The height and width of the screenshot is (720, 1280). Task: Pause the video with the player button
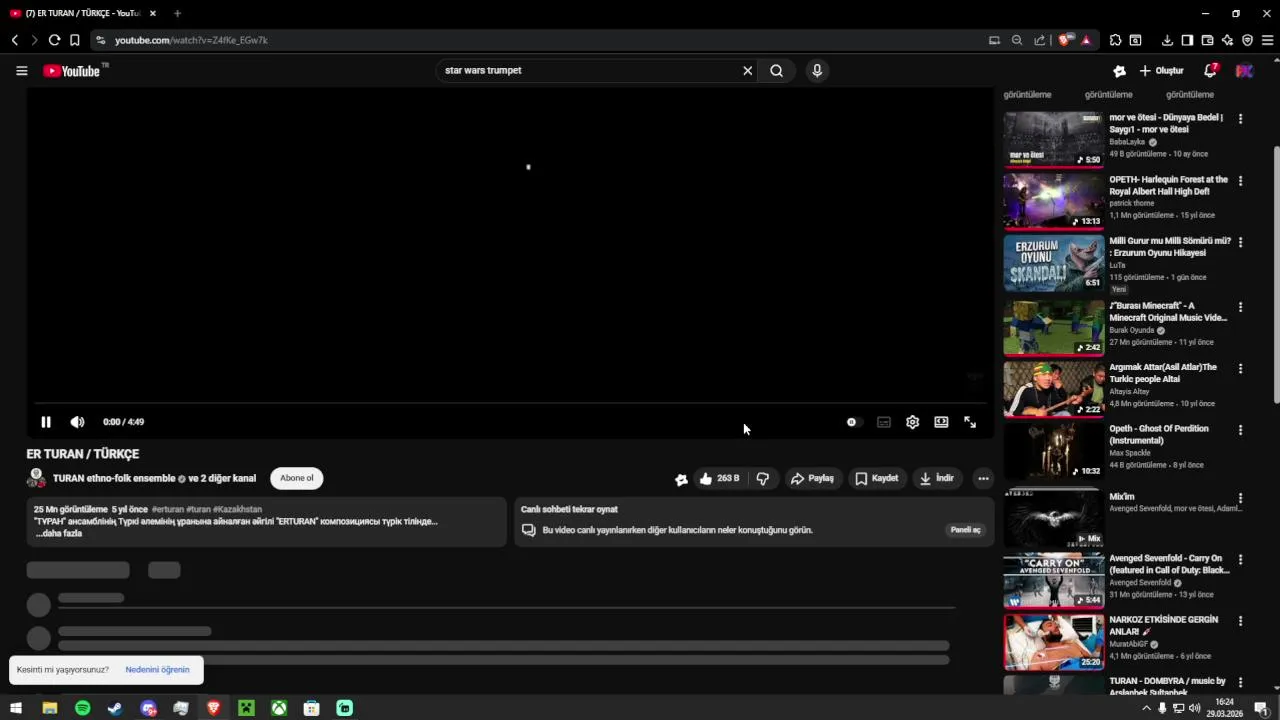pos(45,422)
